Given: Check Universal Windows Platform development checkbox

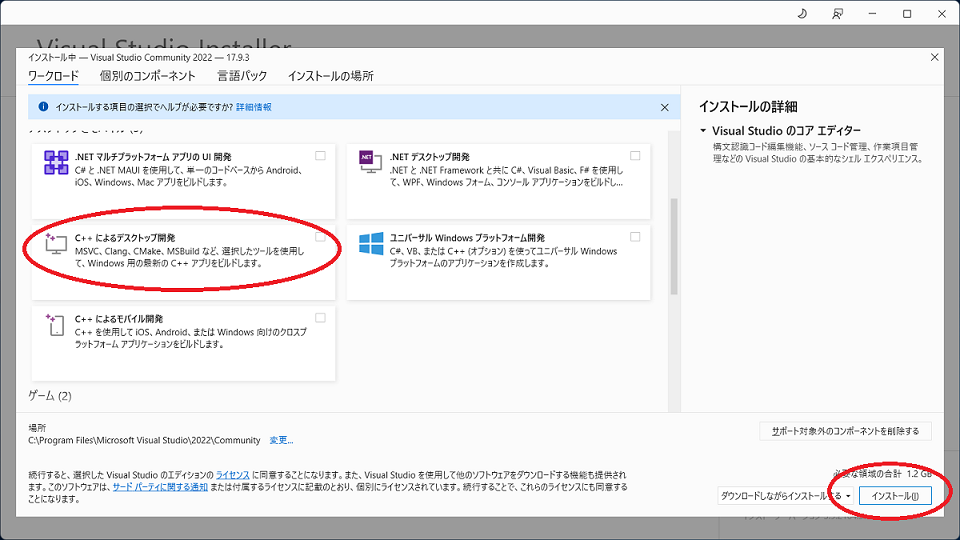Looking at the screenshot, I should click(x=635, y=236).
